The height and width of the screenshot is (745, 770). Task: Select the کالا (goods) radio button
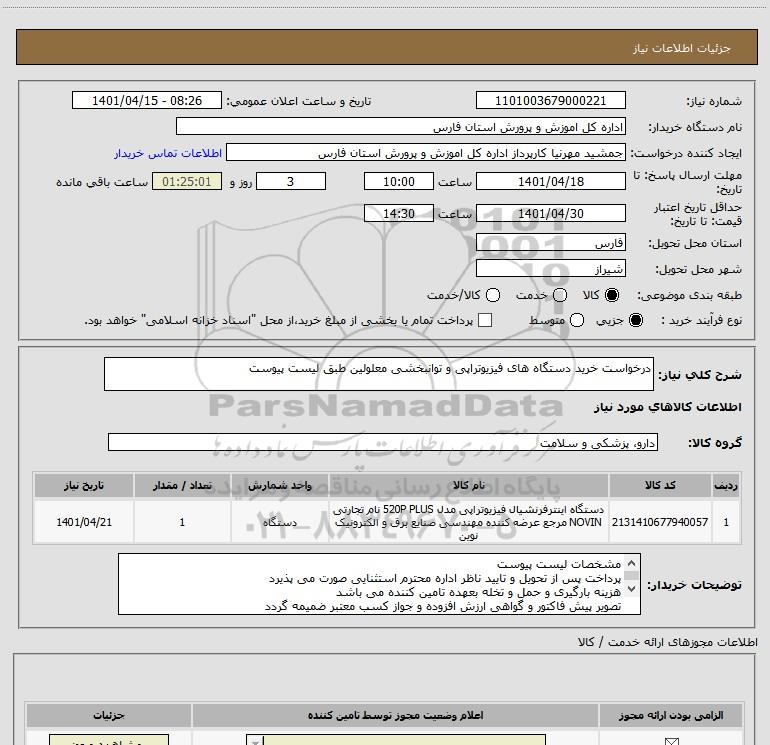612,295
